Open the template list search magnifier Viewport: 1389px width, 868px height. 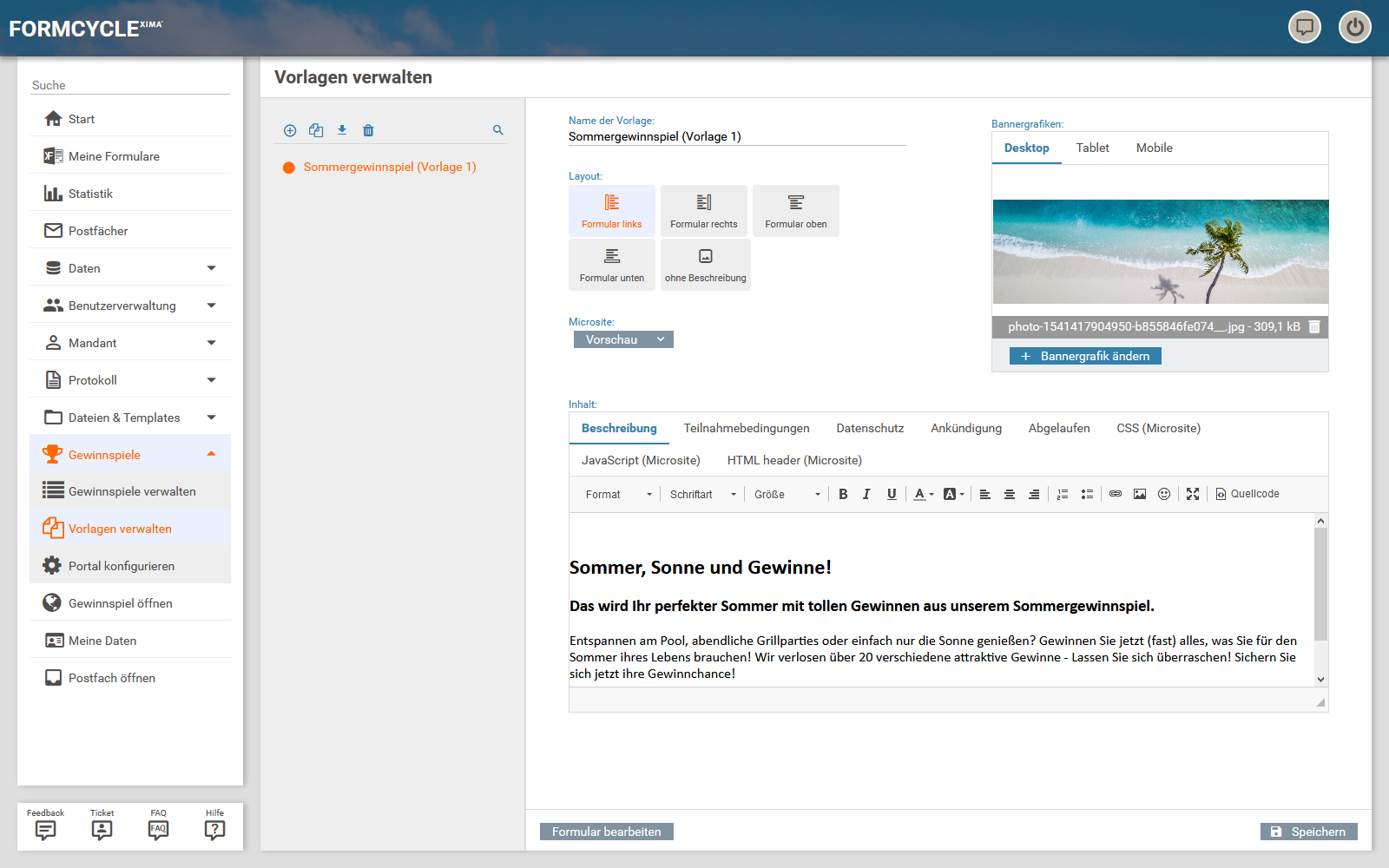[x=498, y=130]
